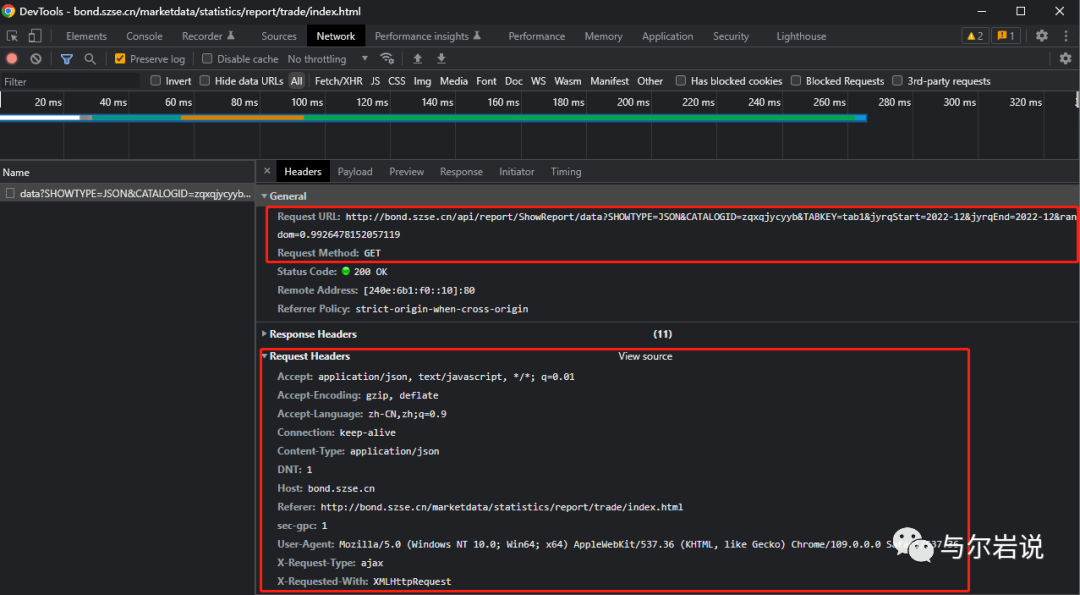Select the Headers detail tab

coord(302,171)
